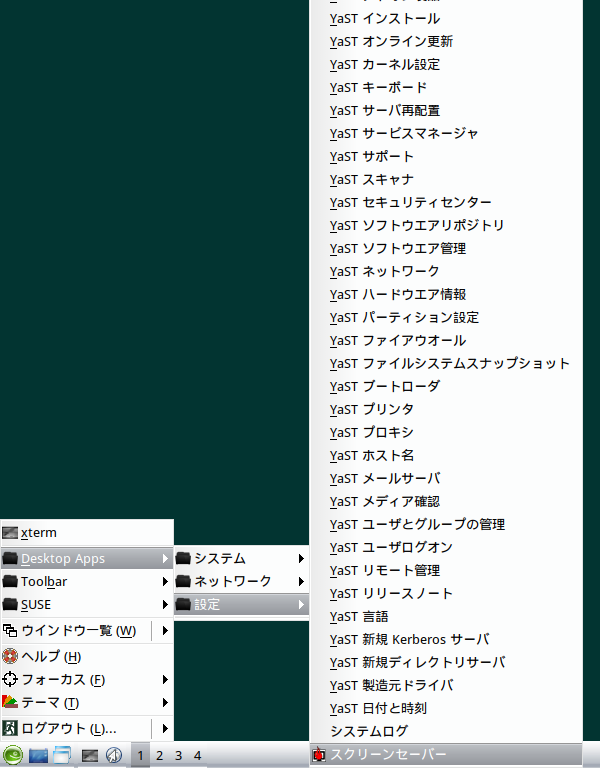Click the xterm icon in menu
600x768 pixels.
coord(10,532)
